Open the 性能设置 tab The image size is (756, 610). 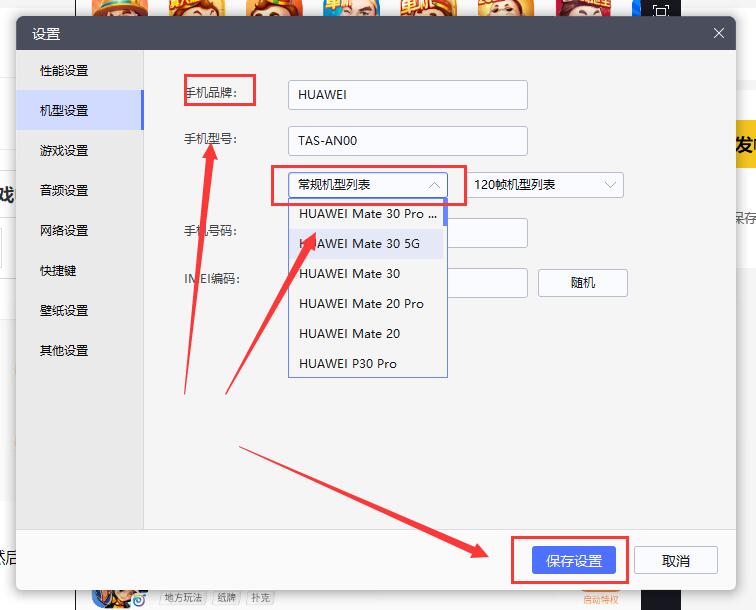point(64,70)
